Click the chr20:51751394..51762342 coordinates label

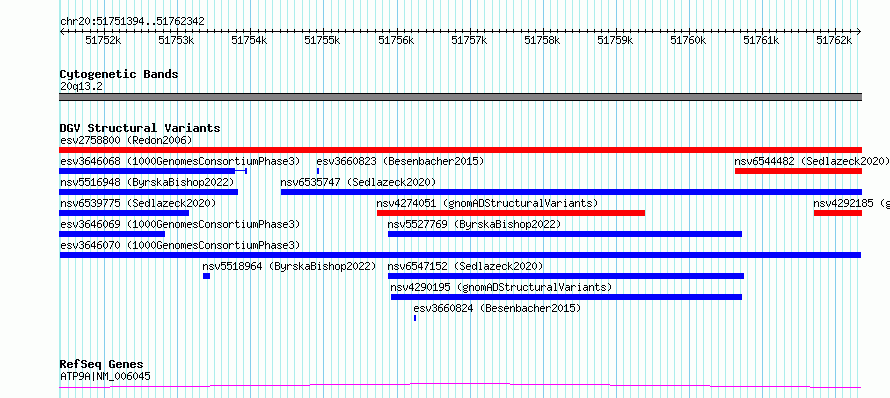click(x=132, y=21)
